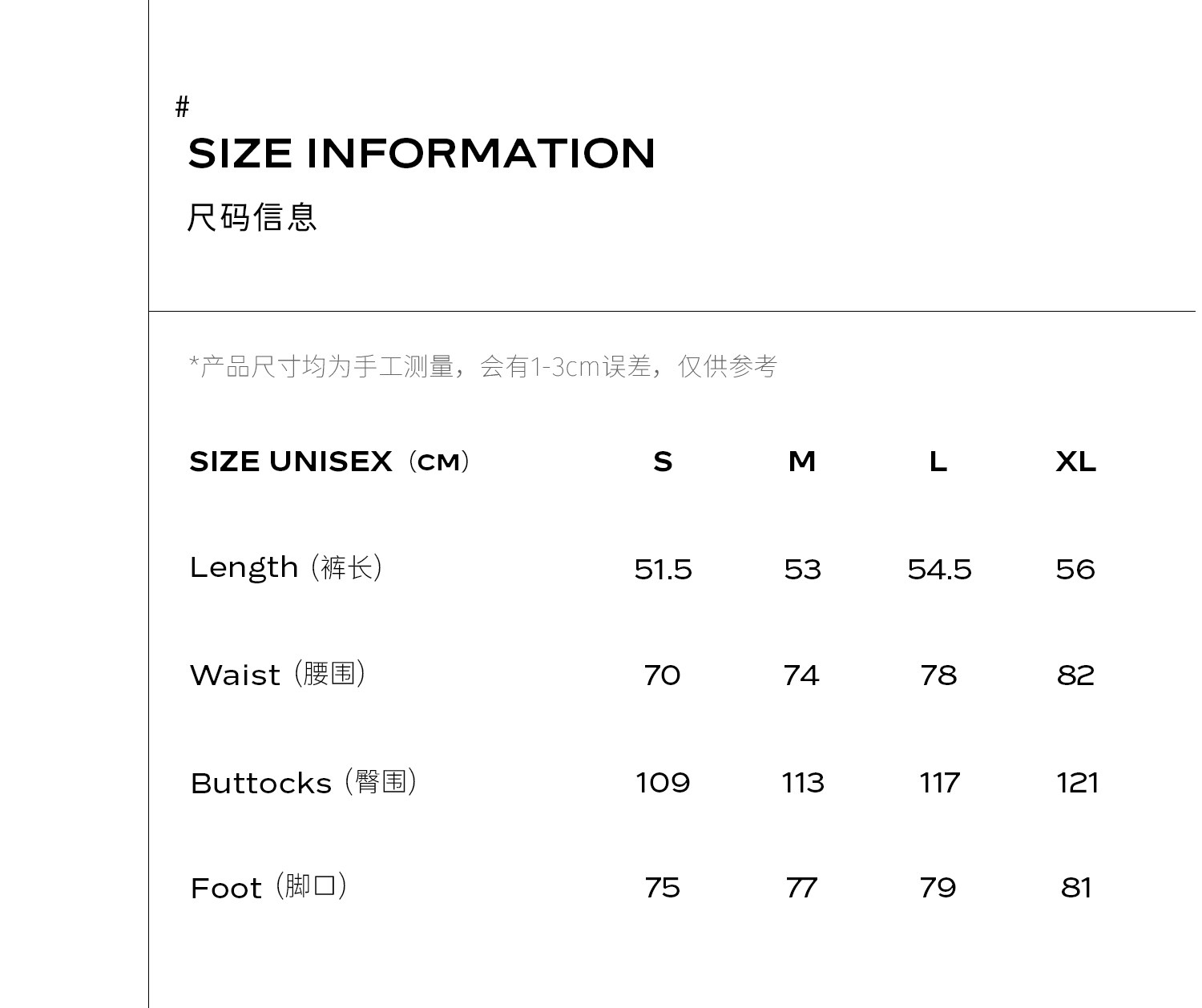
Task: Click the Buttocks (臀围) row label
Action: (304, 782)
